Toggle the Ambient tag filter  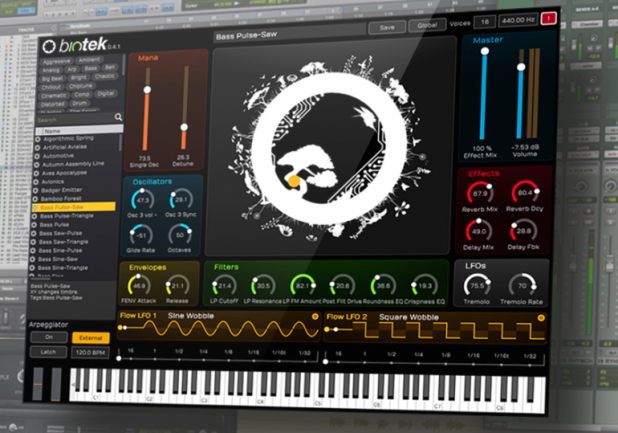pyautogui.click(x=89, y=60)
